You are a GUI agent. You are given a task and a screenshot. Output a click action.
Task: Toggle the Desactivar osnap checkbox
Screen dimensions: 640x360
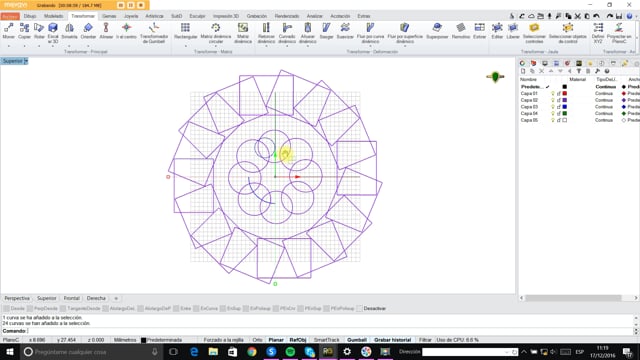pyautogui.click(x=360, y=309)
